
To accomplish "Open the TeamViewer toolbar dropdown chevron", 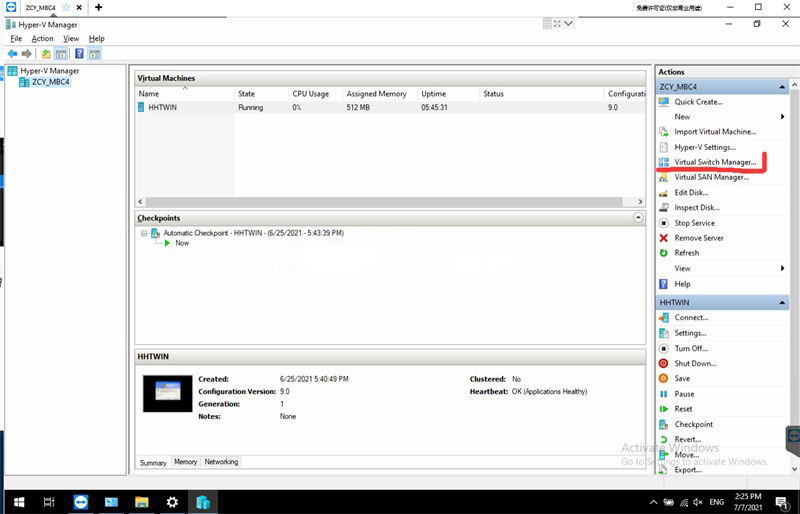I will click(x=568, y=23).
